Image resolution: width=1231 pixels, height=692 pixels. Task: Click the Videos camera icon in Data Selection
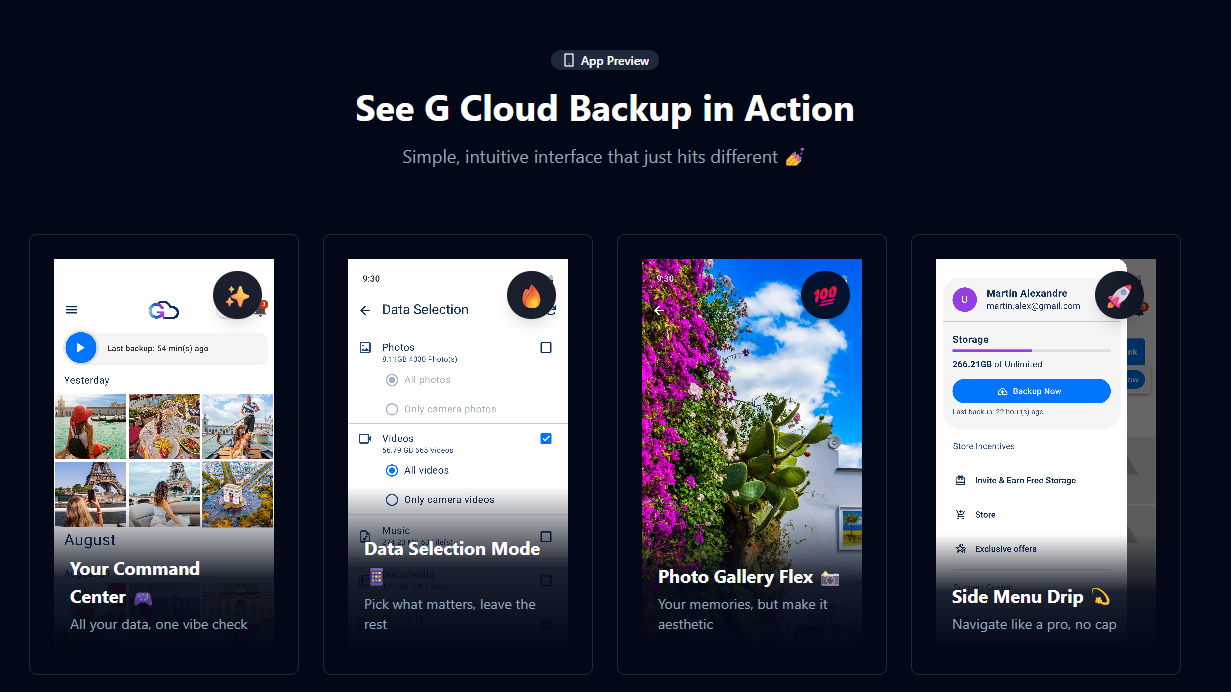pos(365,439)
